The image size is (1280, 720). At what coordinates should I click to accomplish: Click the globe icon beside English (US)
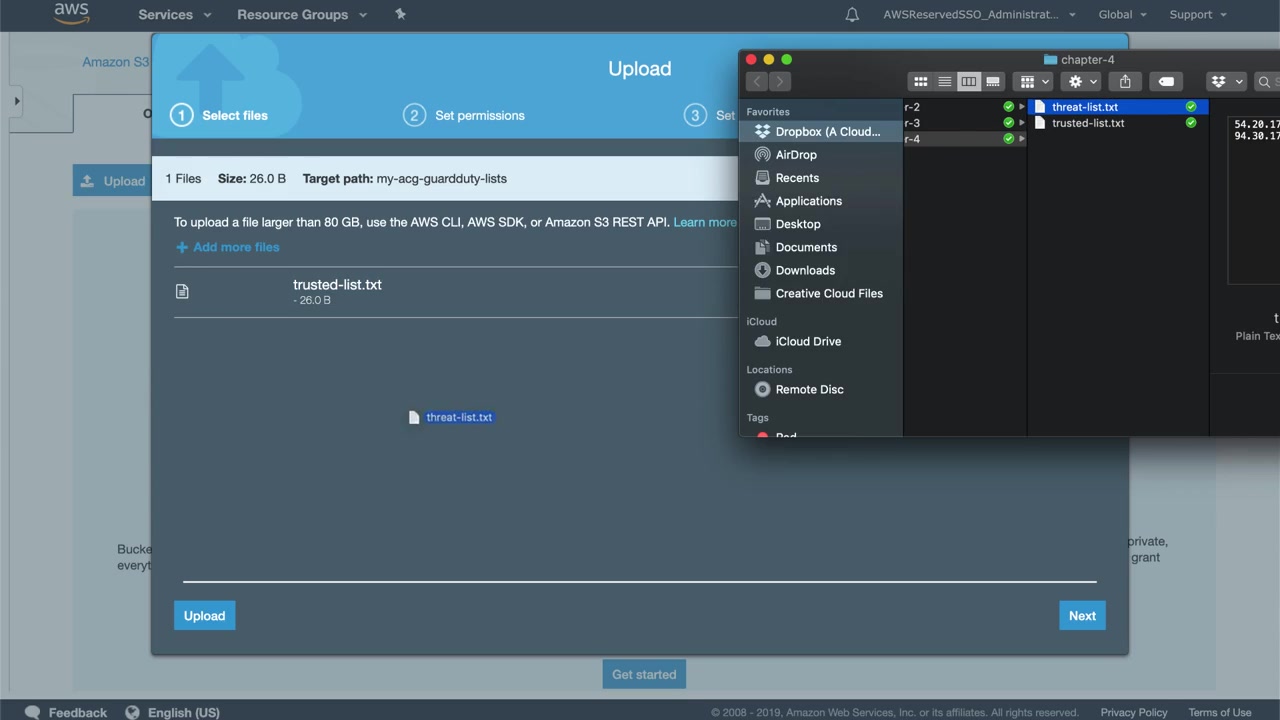pos(132,712)
